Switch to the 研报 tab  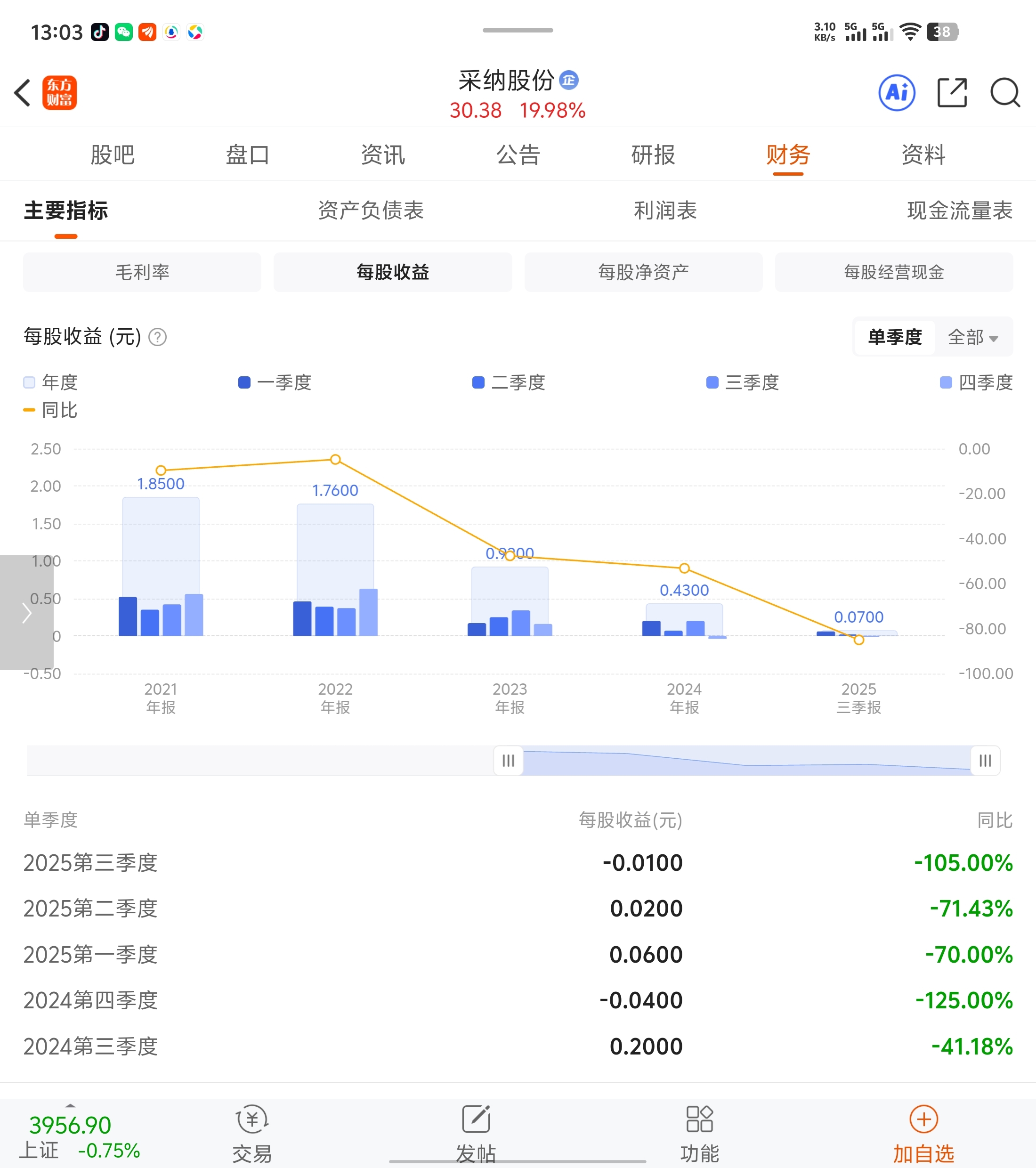[653, 155]
